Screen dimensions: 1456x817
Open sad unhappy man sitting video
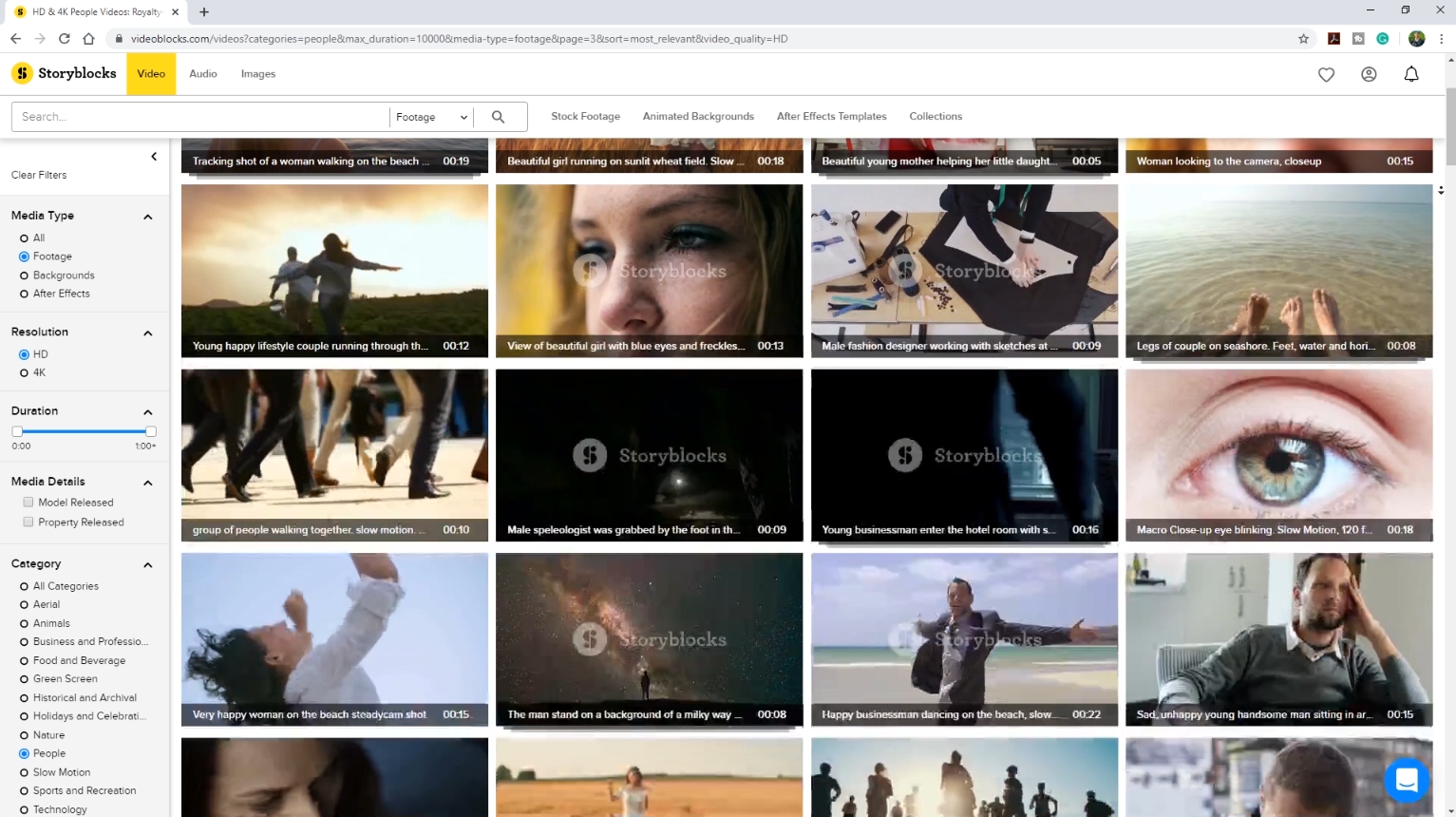[x=1278, y=639]
